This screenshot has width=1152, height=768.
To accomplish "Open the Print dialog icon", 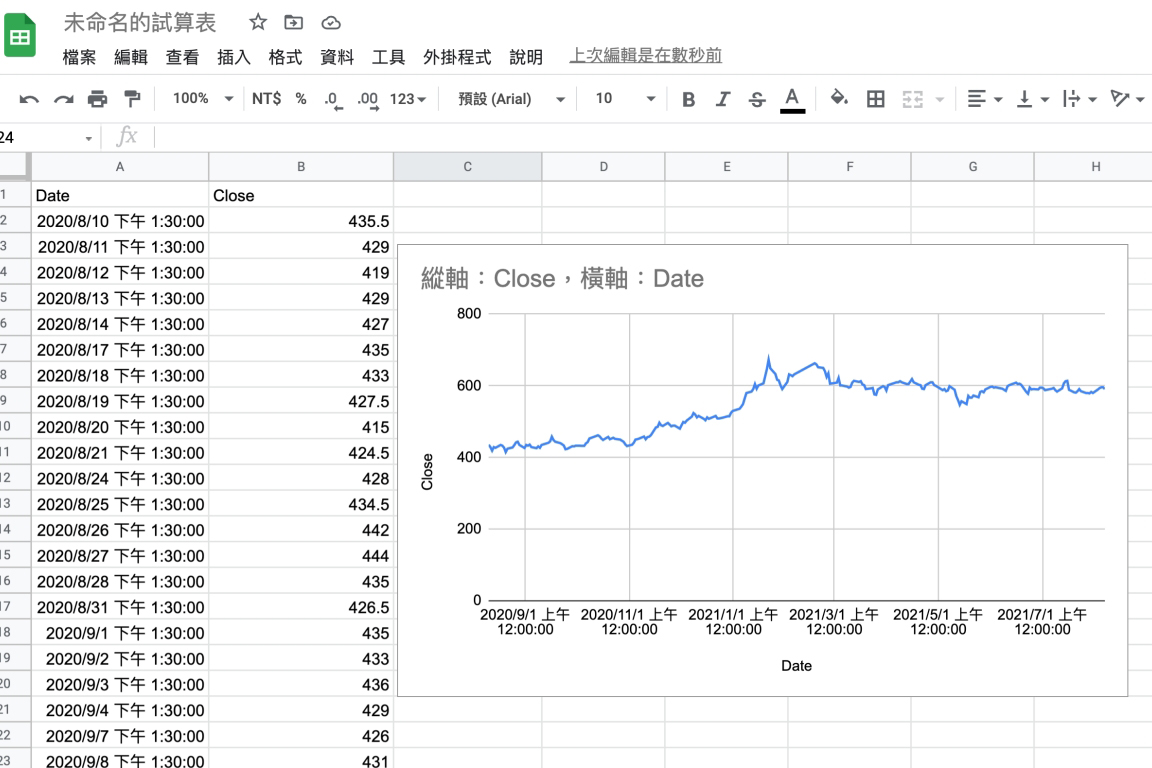I will click(97, 98).
